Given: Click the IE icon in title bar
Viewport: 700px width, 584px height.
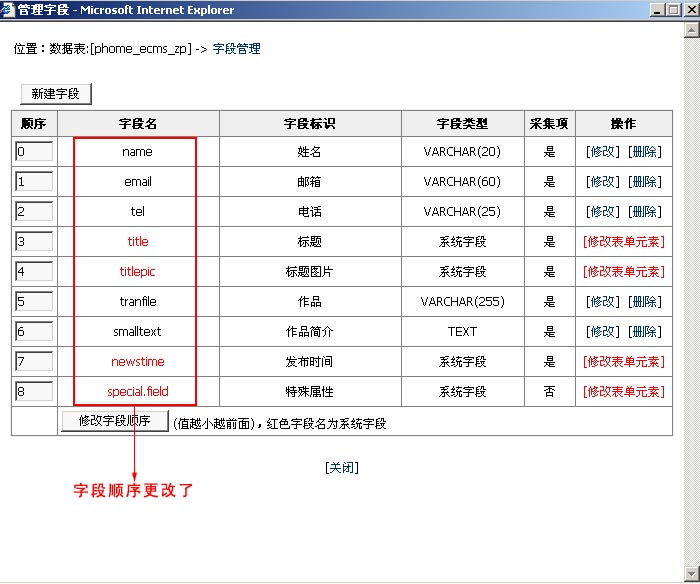Looking at the screenshot, I should pyautogui.click(x=9, y=10).
